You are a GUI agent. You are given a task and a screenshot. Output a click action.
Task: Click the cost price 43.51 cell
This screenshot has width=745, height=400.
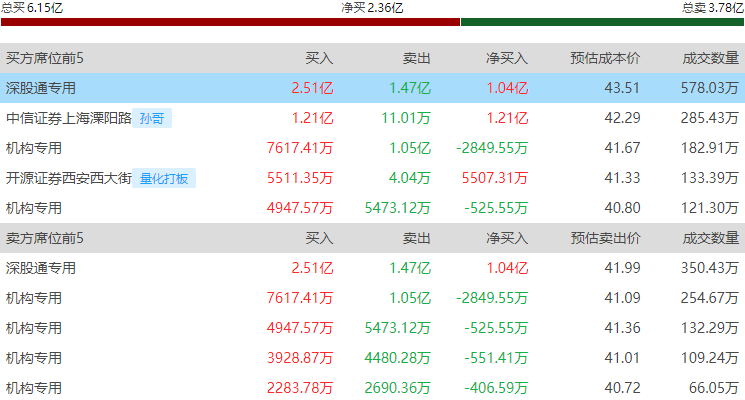622,88
